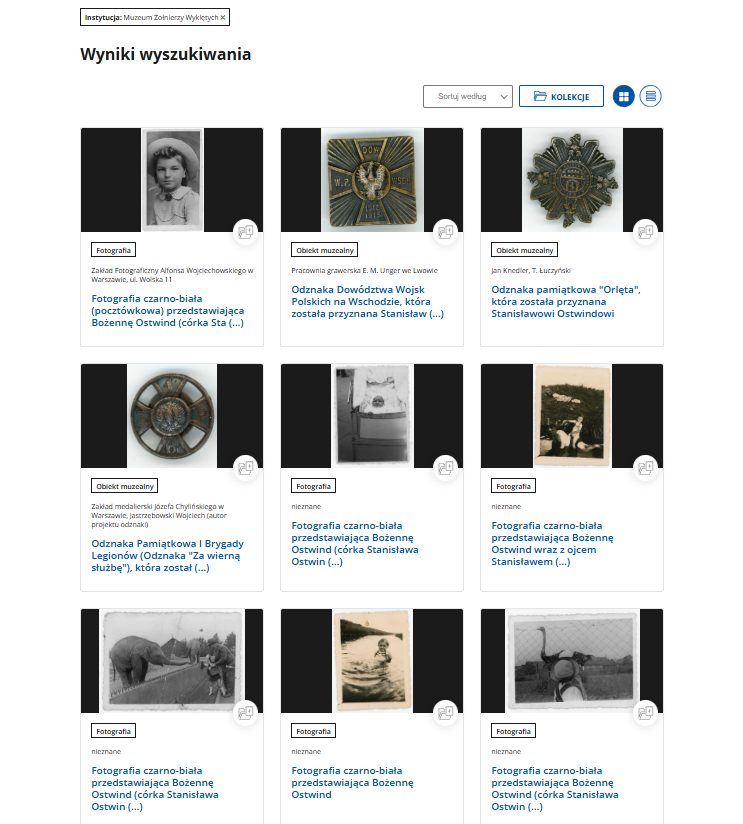The height and width of the screenshot is (824, 743).
Task: Open the Sortuj według dropdown
Action: pos(468,97)
